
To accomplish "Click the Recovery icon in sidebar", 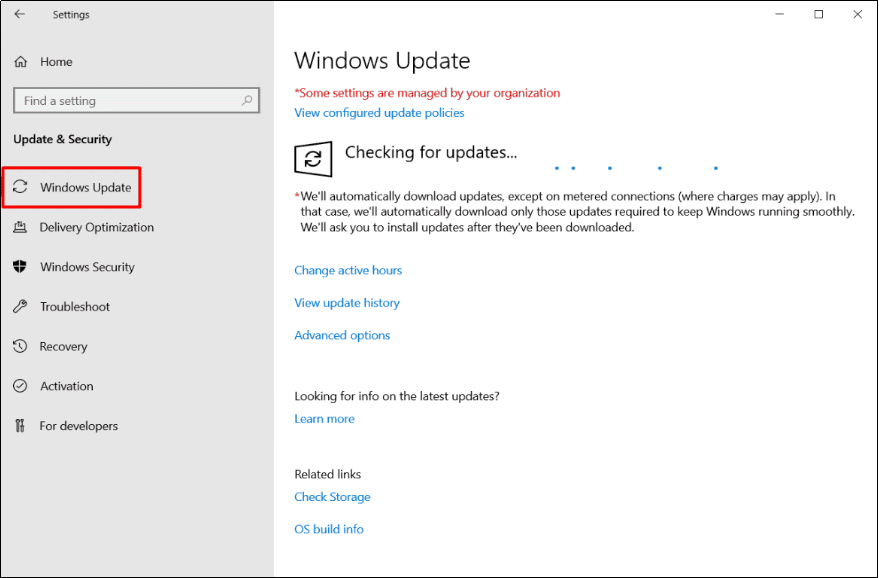I will [20, 347].
